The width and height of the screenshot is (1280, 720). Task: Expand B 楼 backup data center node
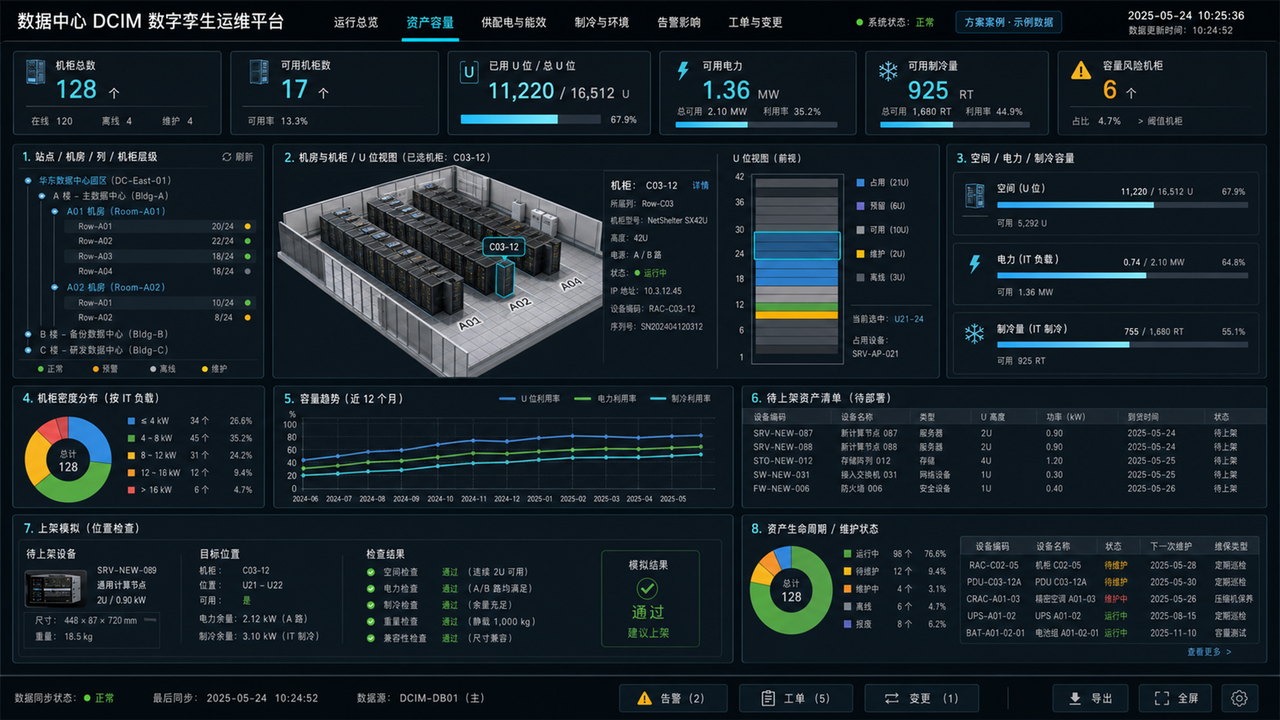(x=103, y=334)
